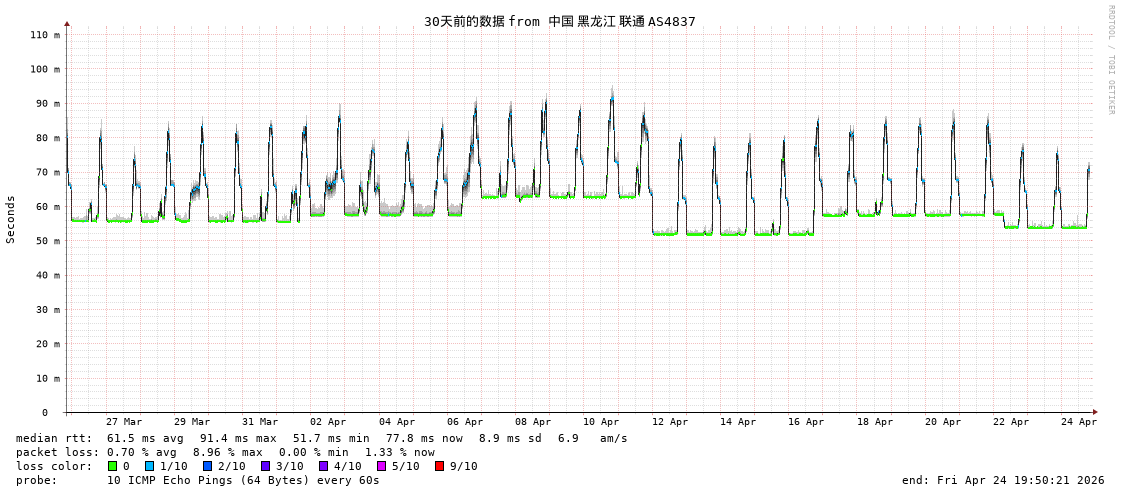
Task: Click the graph title mentioning AS4837
Action: pyautogui.click(x=559, y=21)
